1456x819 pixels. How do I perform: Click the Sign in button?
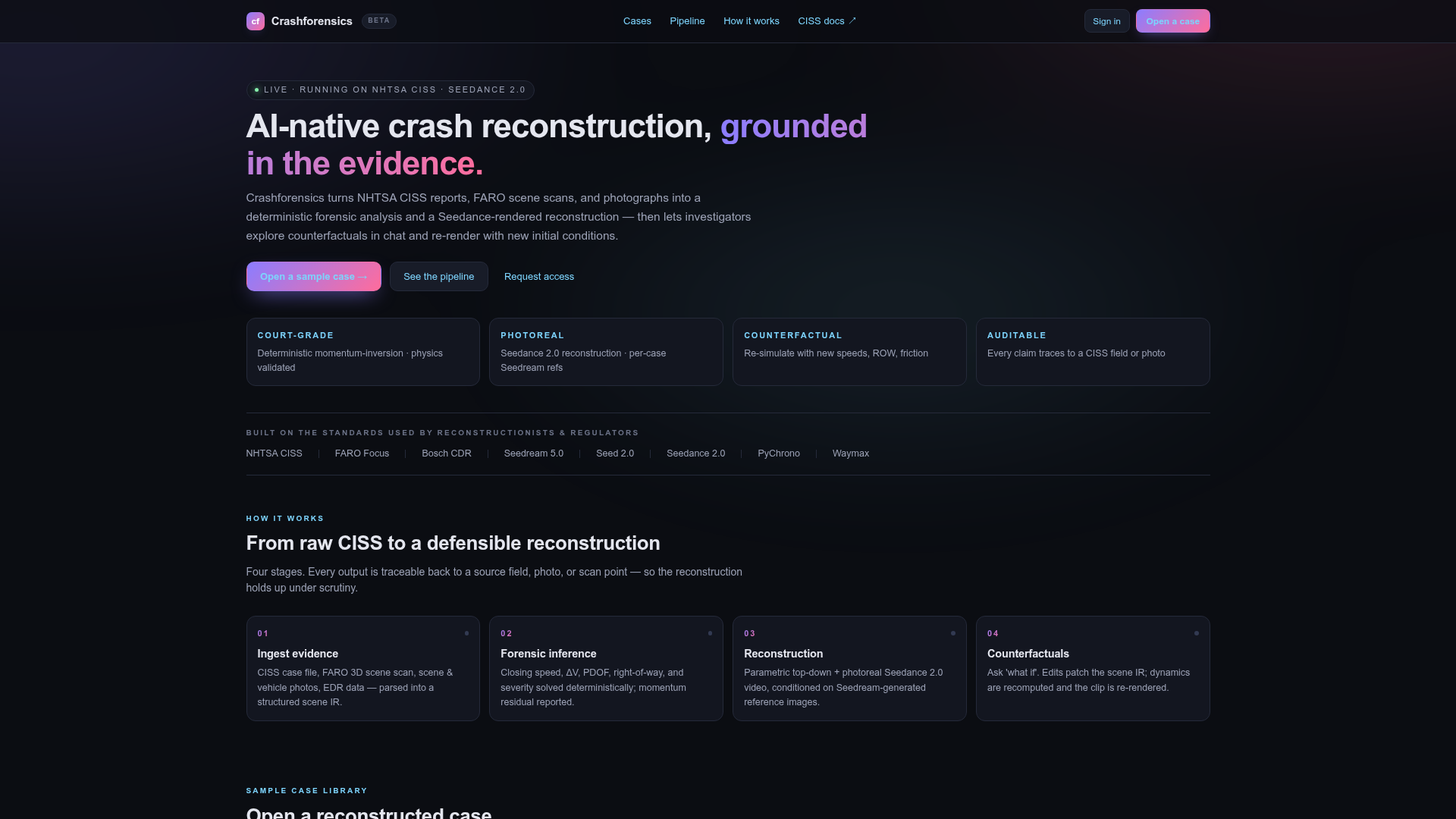tap(1106, 21)
